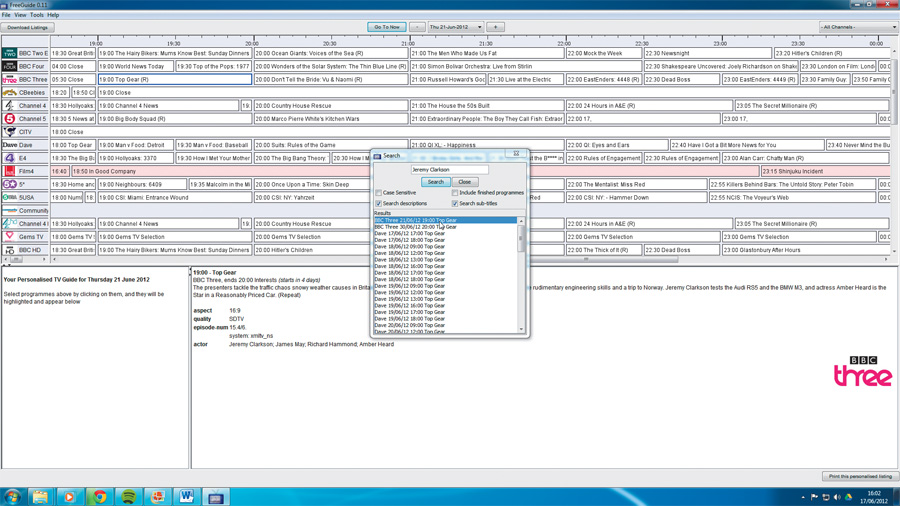900x506 pixels.
Task: Open Spotify from the taskbar
Action: 129,497
